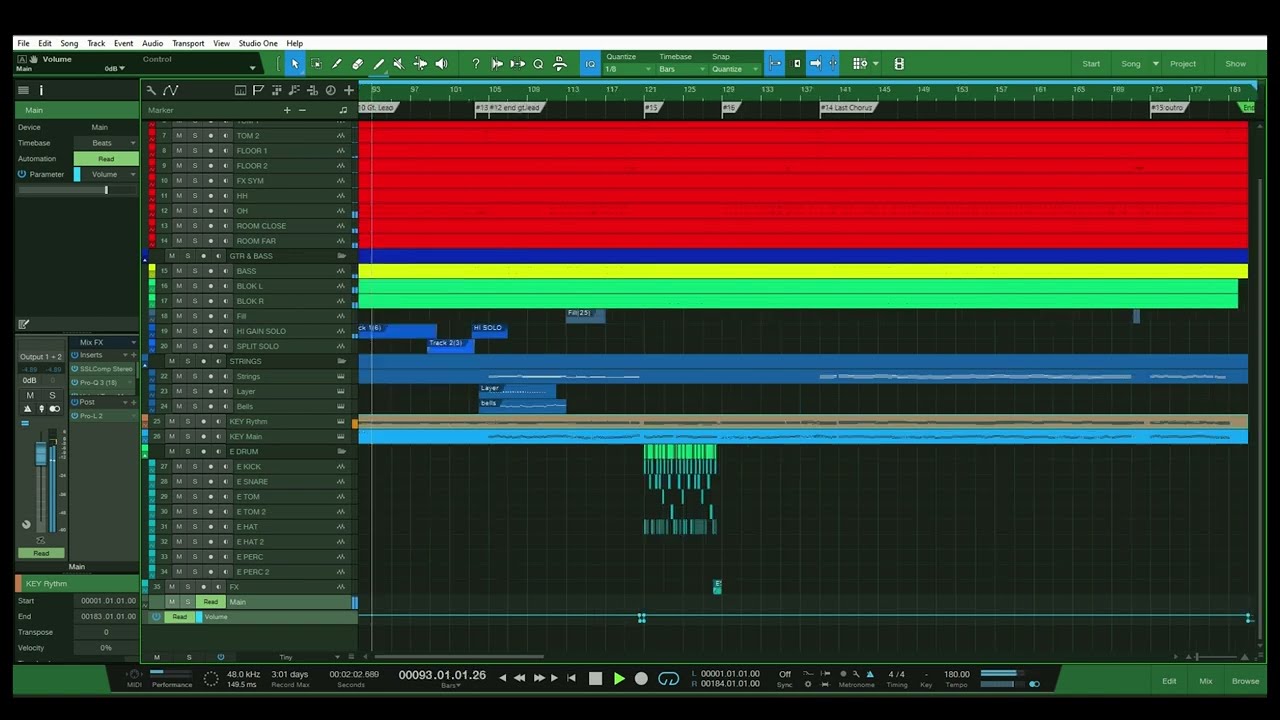Click the play button in transport
Screen dimensions: 1280x720
[619, 679]
